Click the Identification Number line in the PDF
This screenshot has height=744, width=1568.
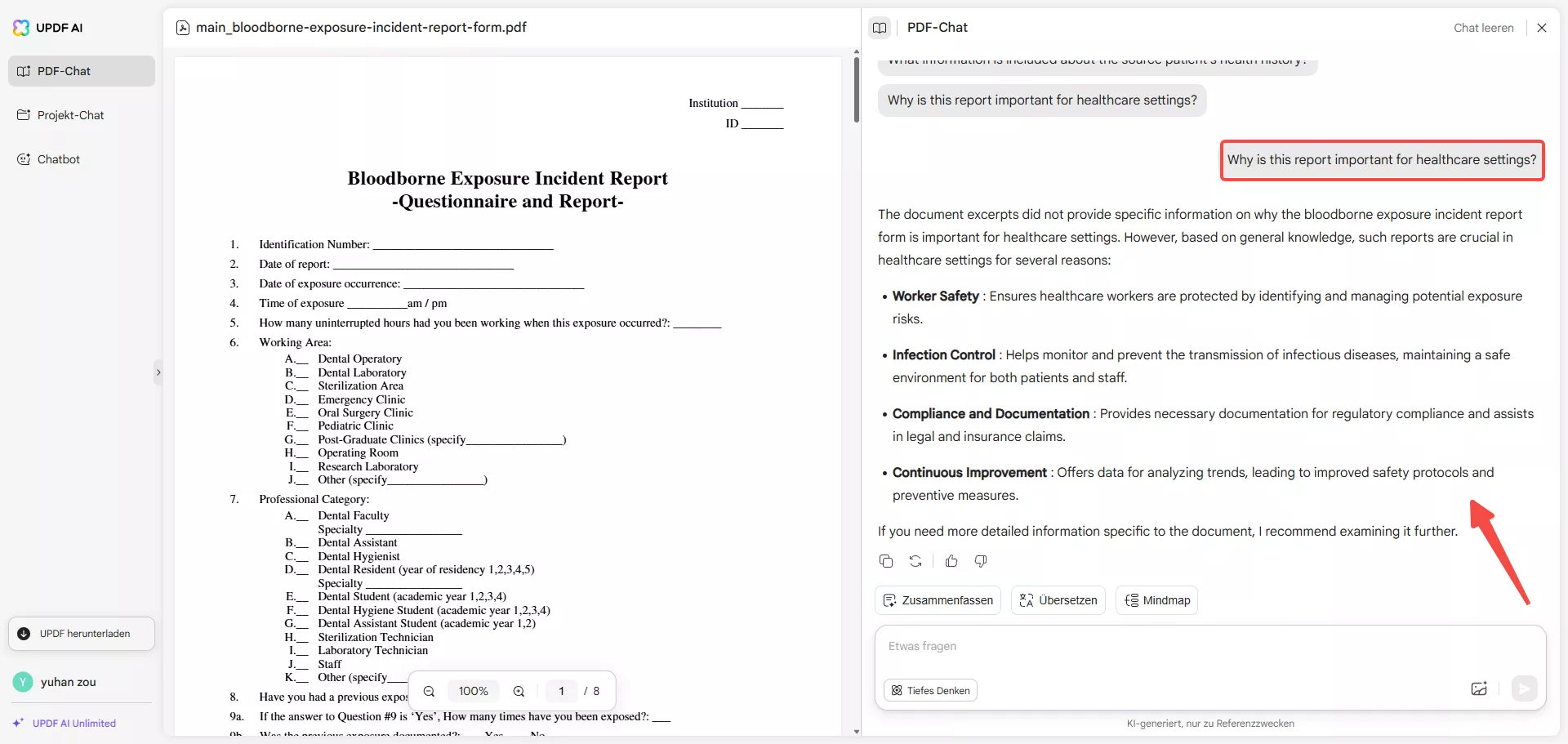click(x=406, y=244)
